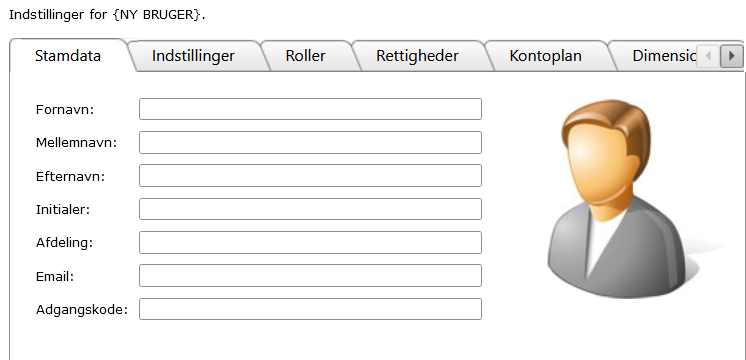
Task: Open the Kontoplan tab
Action: pyautogui.click(x=545, y=56)
